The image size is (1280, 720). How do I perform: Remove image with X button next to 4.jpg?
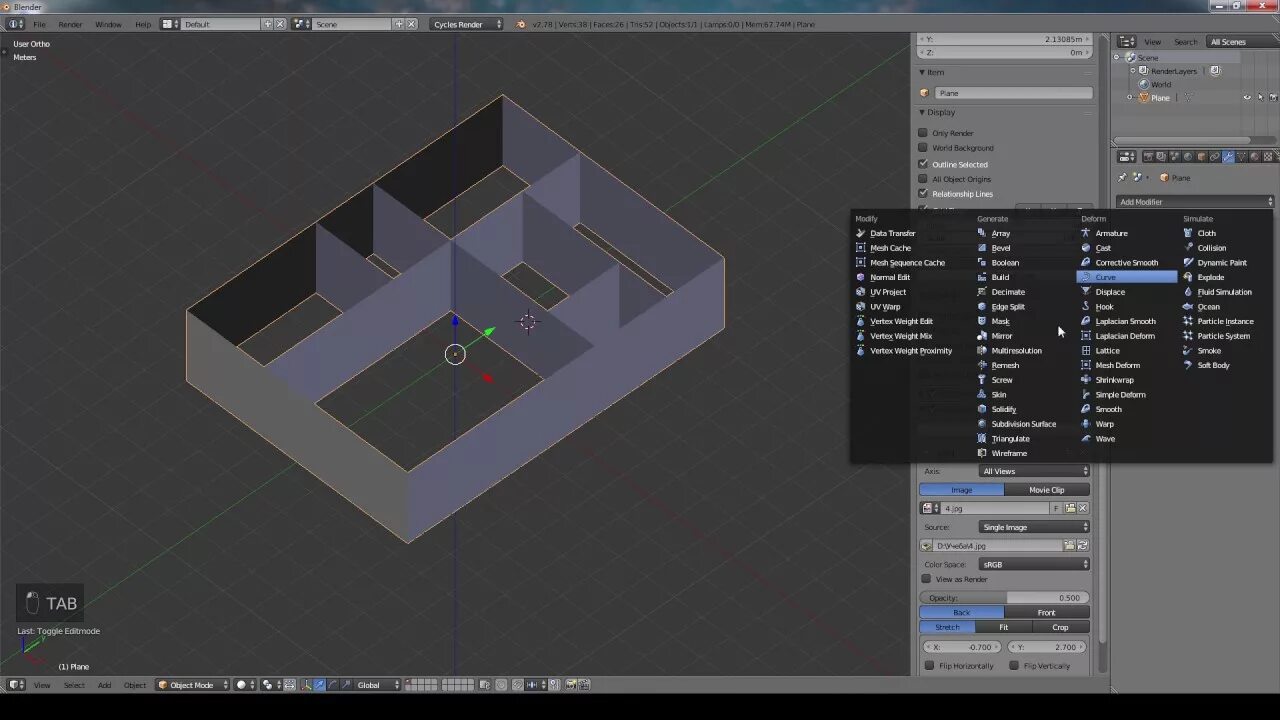1082,508
